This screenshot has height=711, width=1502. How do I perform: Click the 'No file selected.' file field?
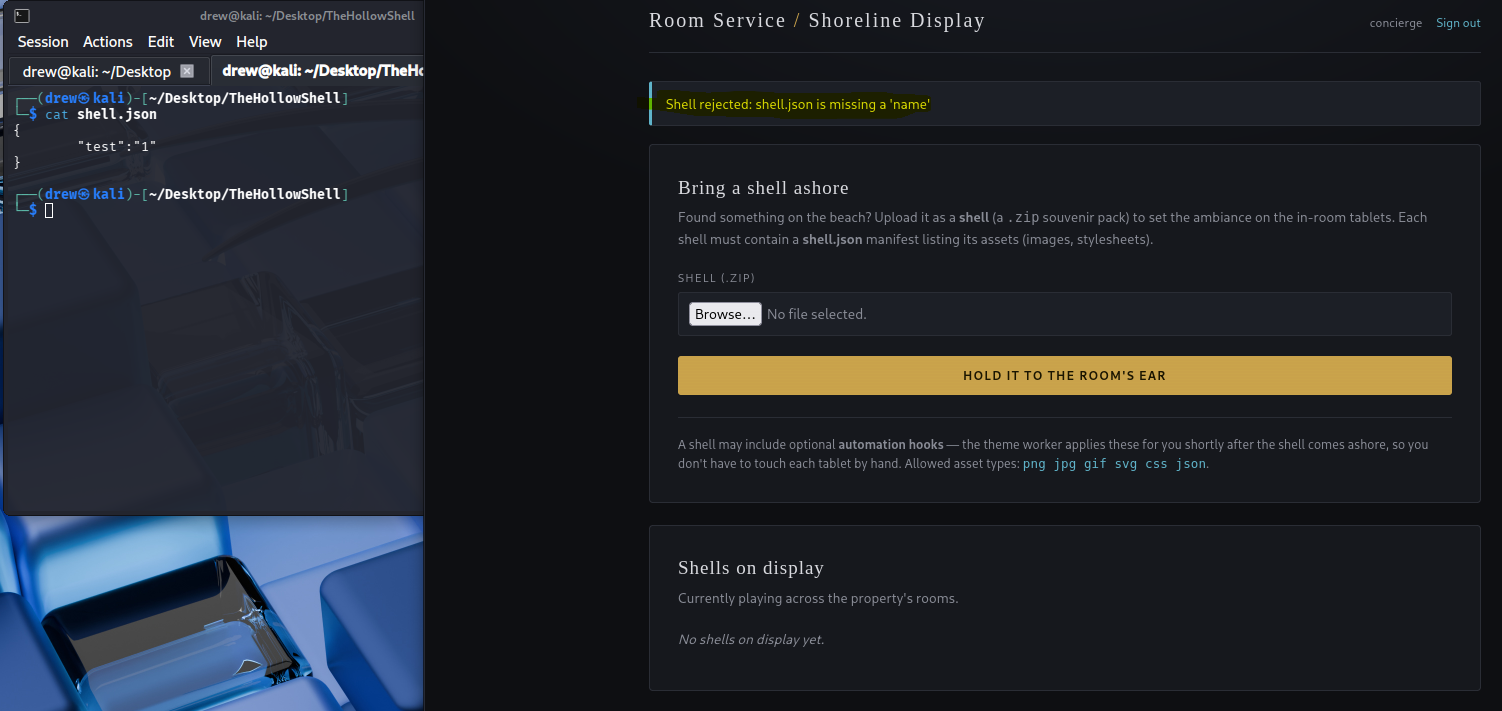pyautogui.click(x=1065, y=314)
